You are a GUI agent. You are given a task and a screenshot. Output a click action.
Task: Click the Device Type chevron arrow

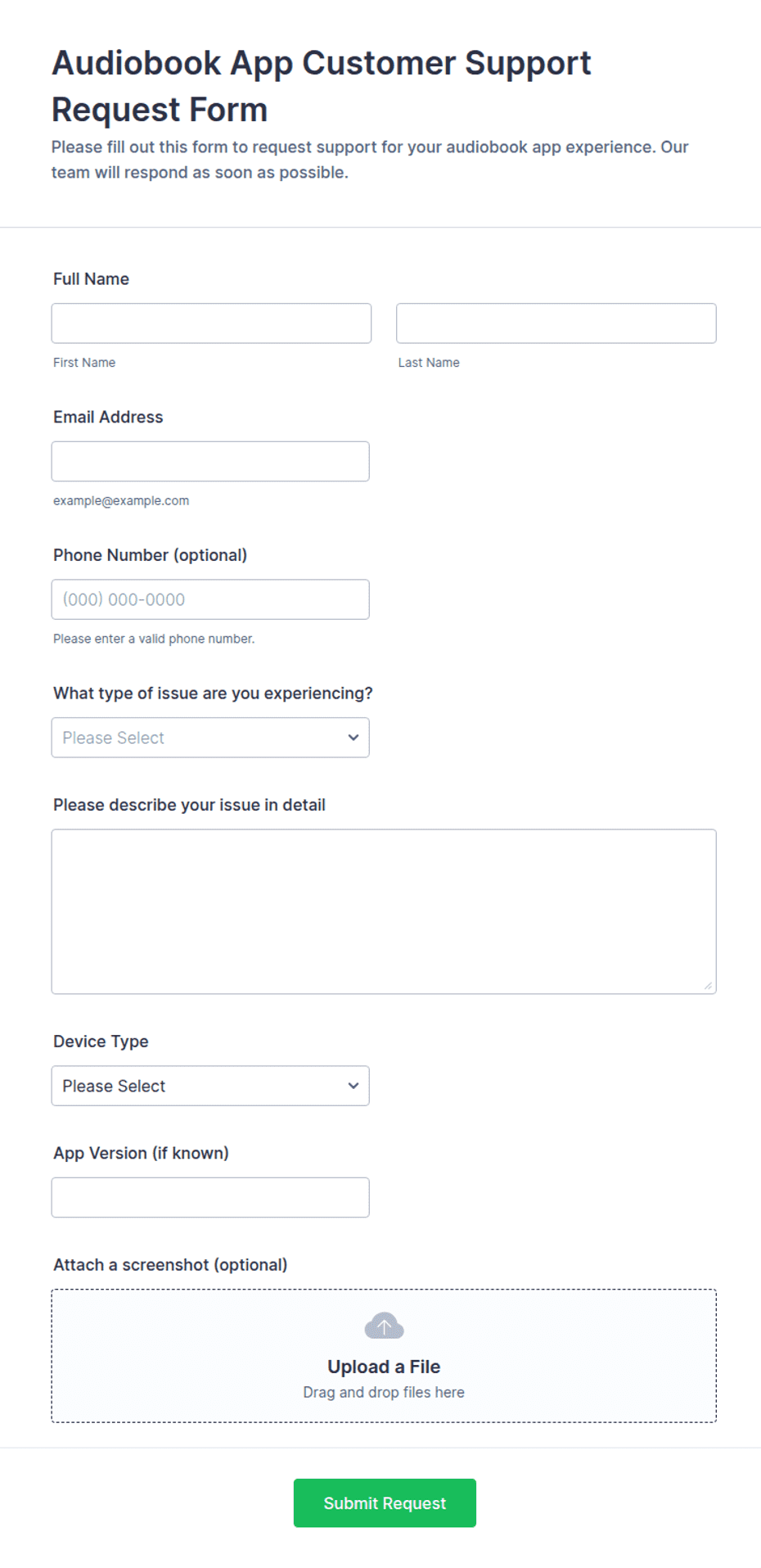point(353,1086)
